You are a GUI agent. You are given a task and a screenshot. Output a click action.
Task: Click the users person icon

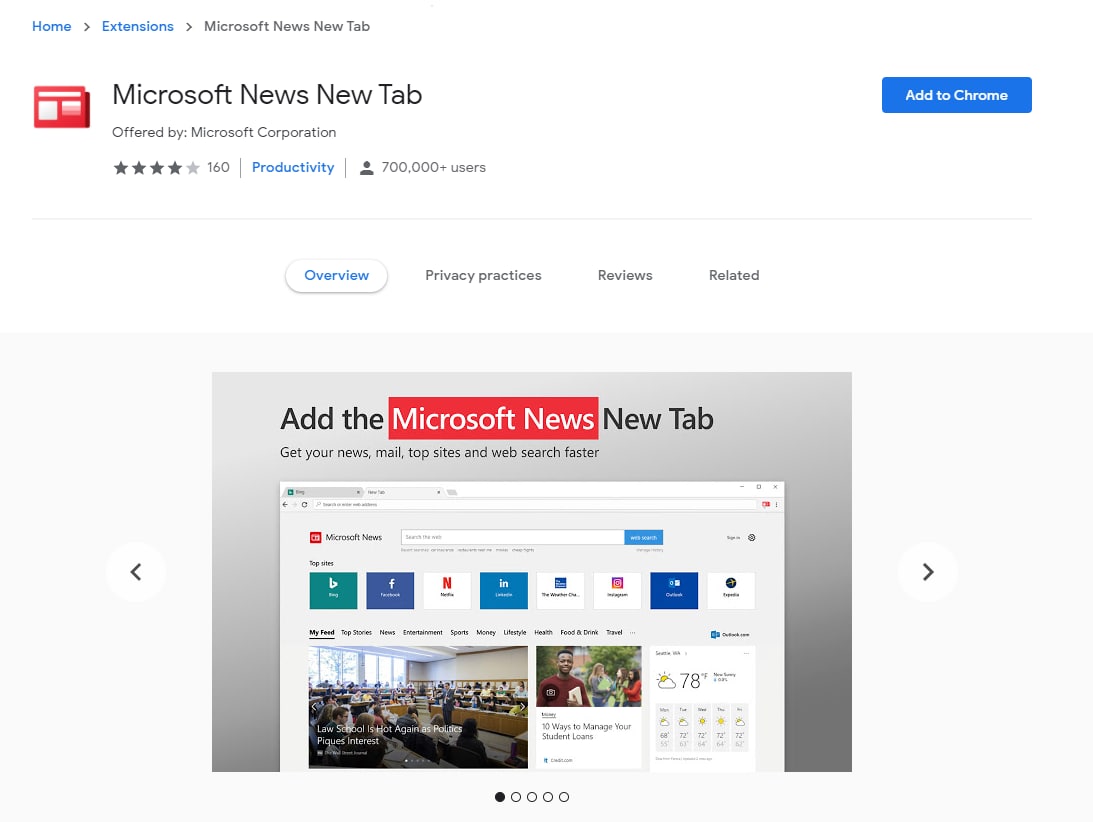point(366,168)
